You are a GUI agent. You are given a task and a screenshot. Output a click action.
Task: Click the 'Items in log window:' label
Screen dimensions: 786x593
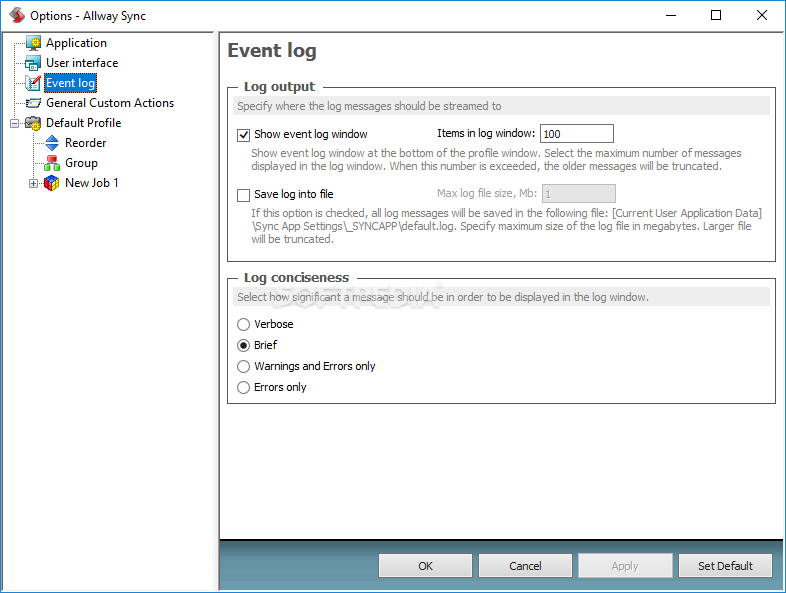click(x=486, y=133)
